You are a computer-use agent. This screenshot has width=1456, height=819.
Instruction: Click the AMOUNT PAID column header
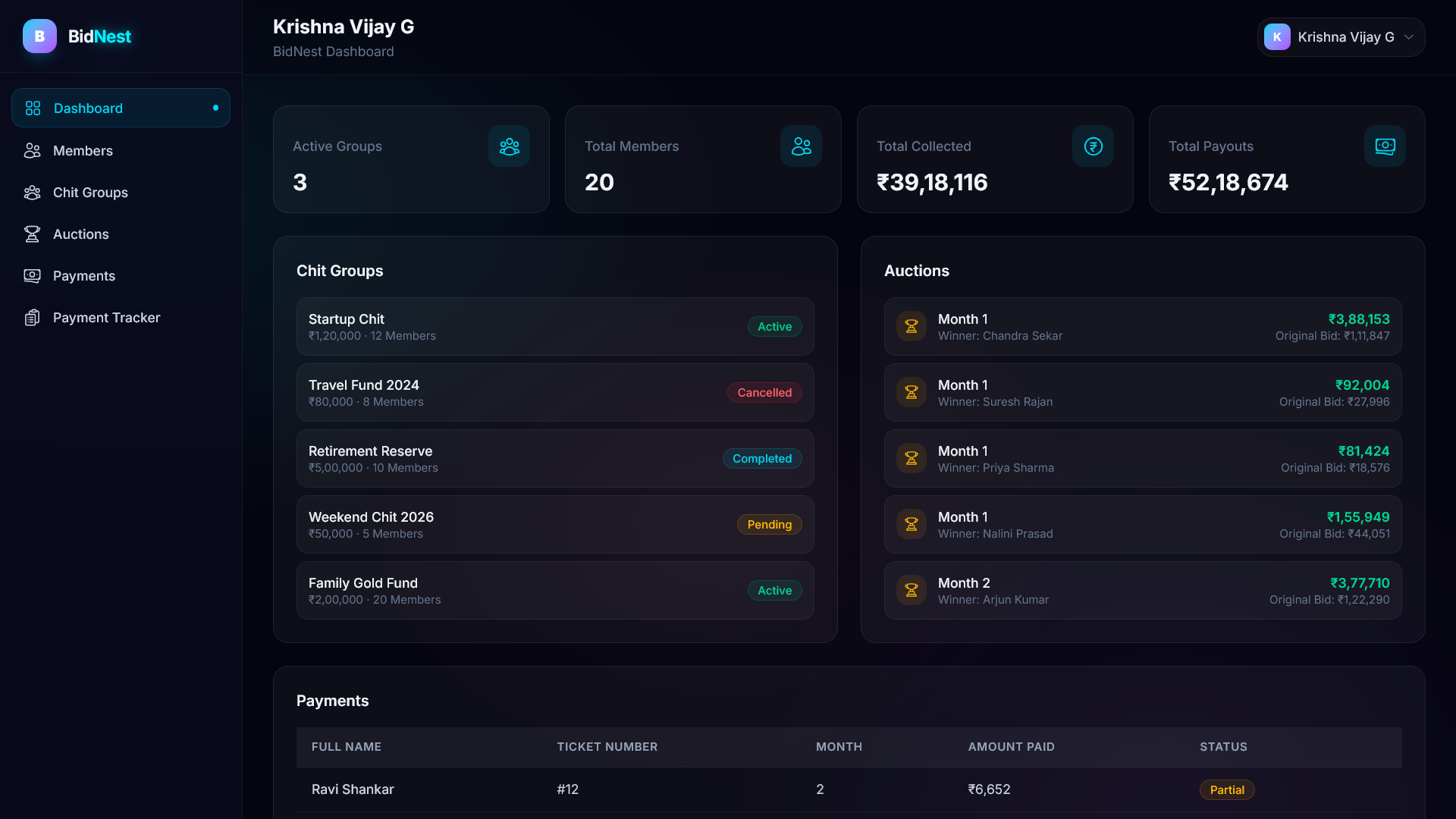pyautogui.click(x=1011, y=747)
